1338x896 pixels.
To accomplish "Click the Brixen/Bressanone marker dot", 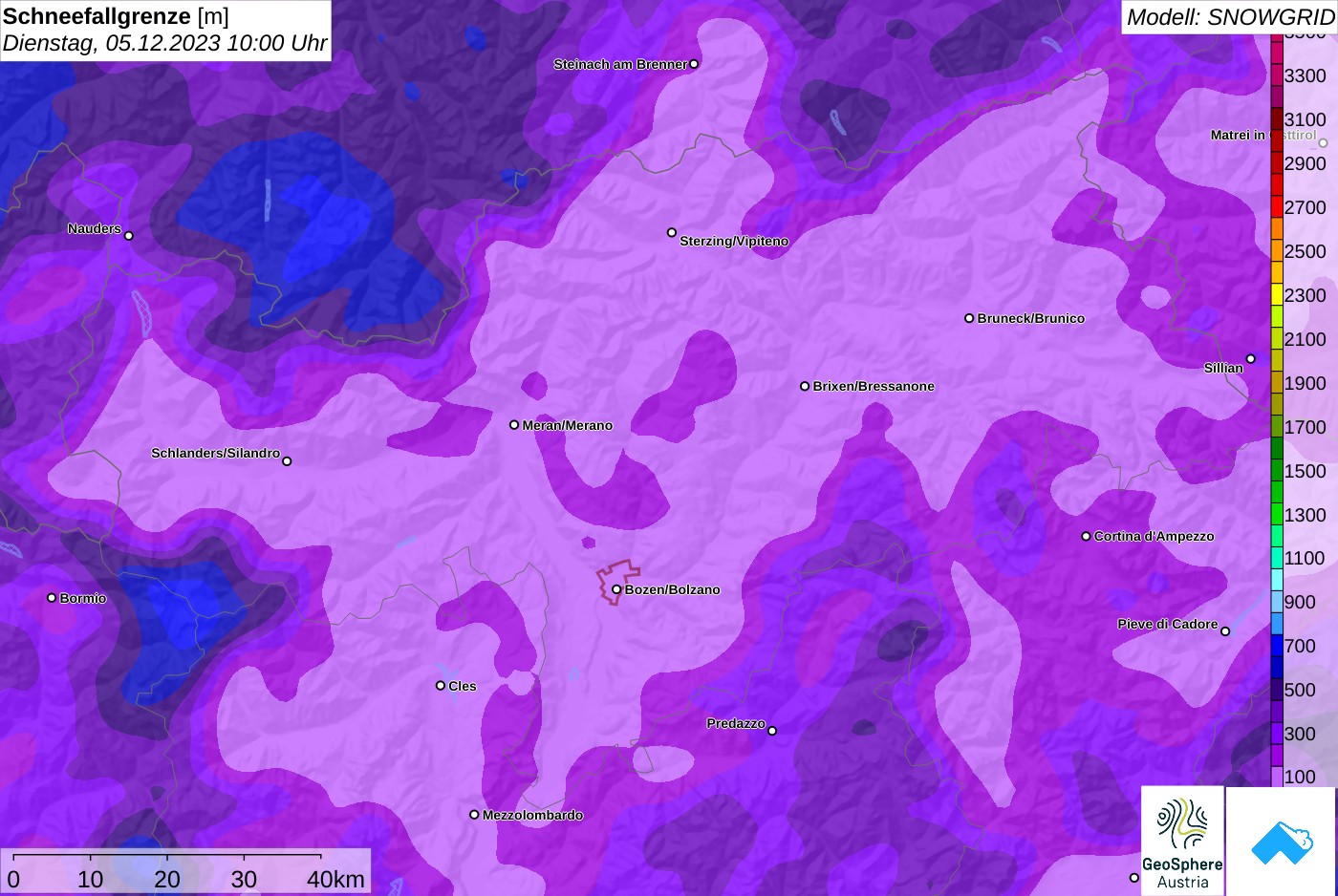I will click(805, 386).
